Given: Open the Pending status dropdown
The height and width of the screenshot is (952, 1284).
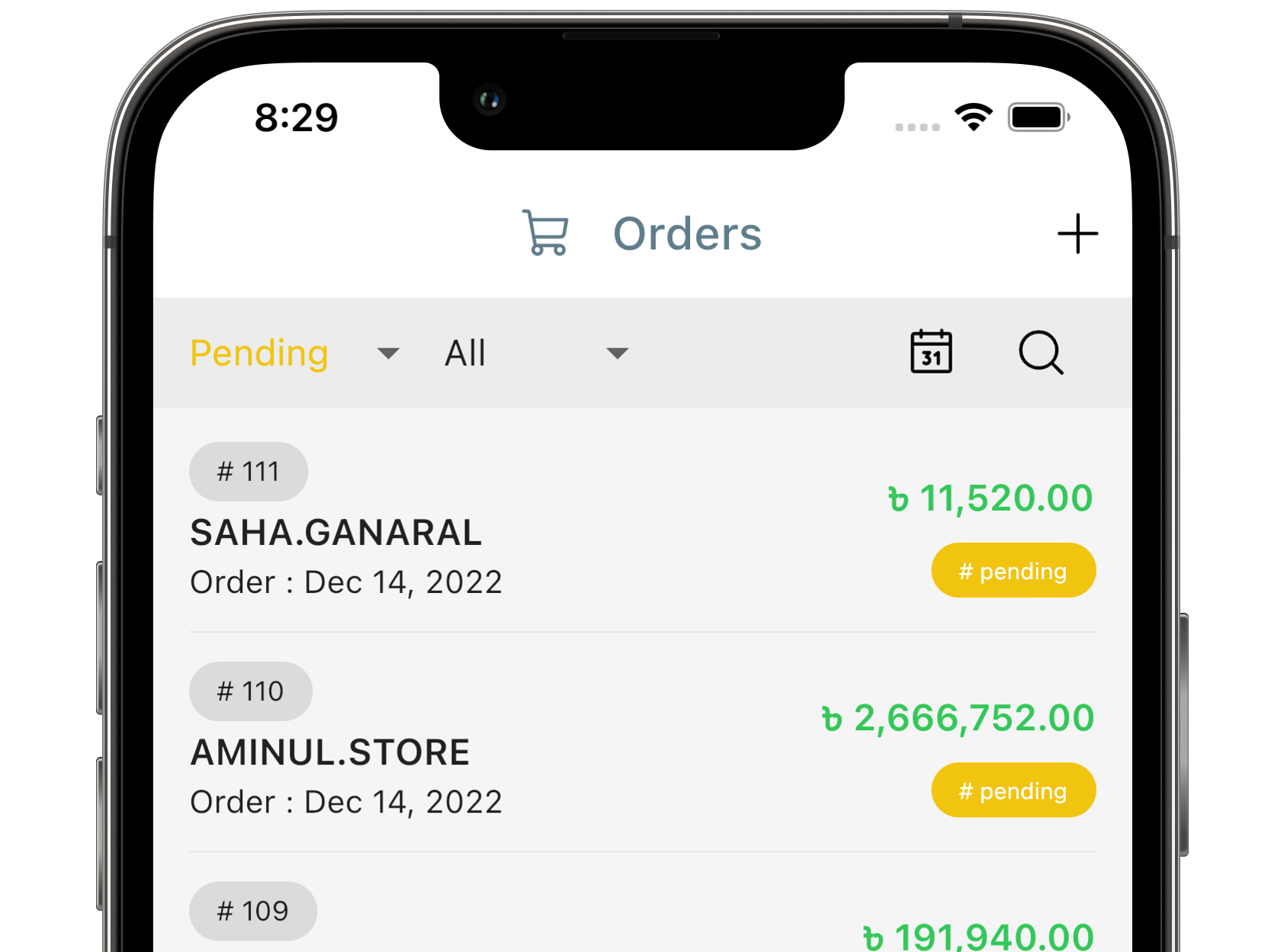Looking at the screenshot, I should point(259,353).
